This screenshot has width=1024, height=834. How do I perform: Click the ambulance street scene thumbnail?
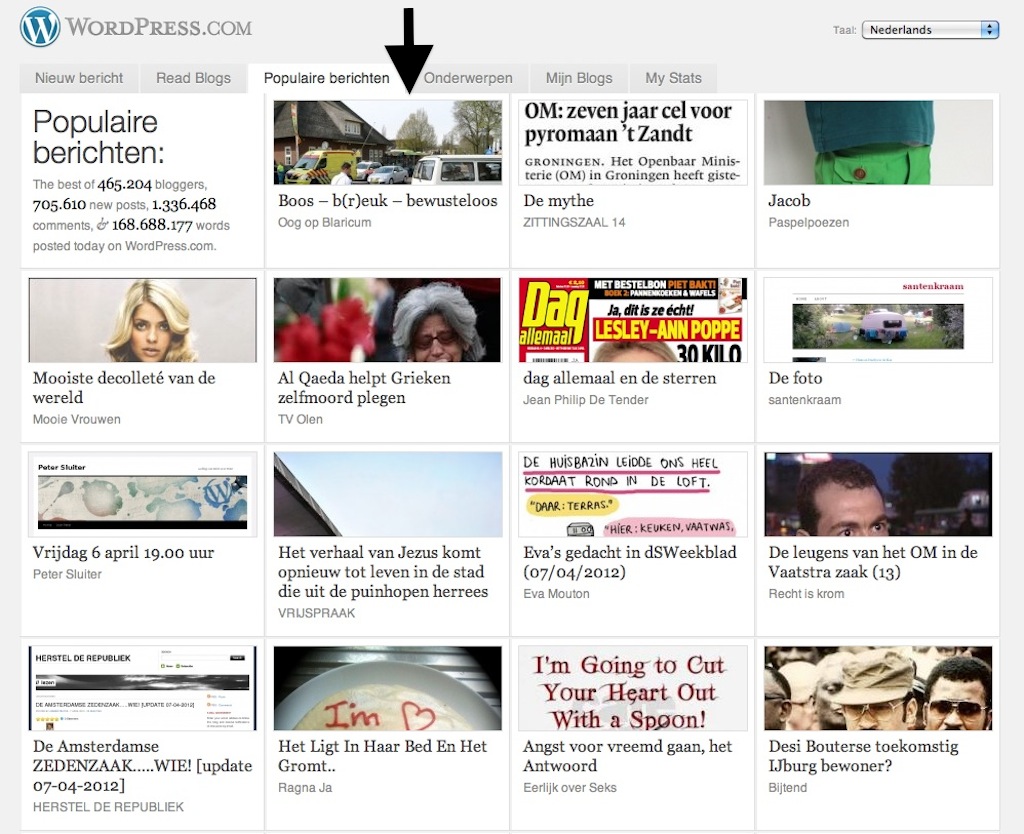coord(387,142)
